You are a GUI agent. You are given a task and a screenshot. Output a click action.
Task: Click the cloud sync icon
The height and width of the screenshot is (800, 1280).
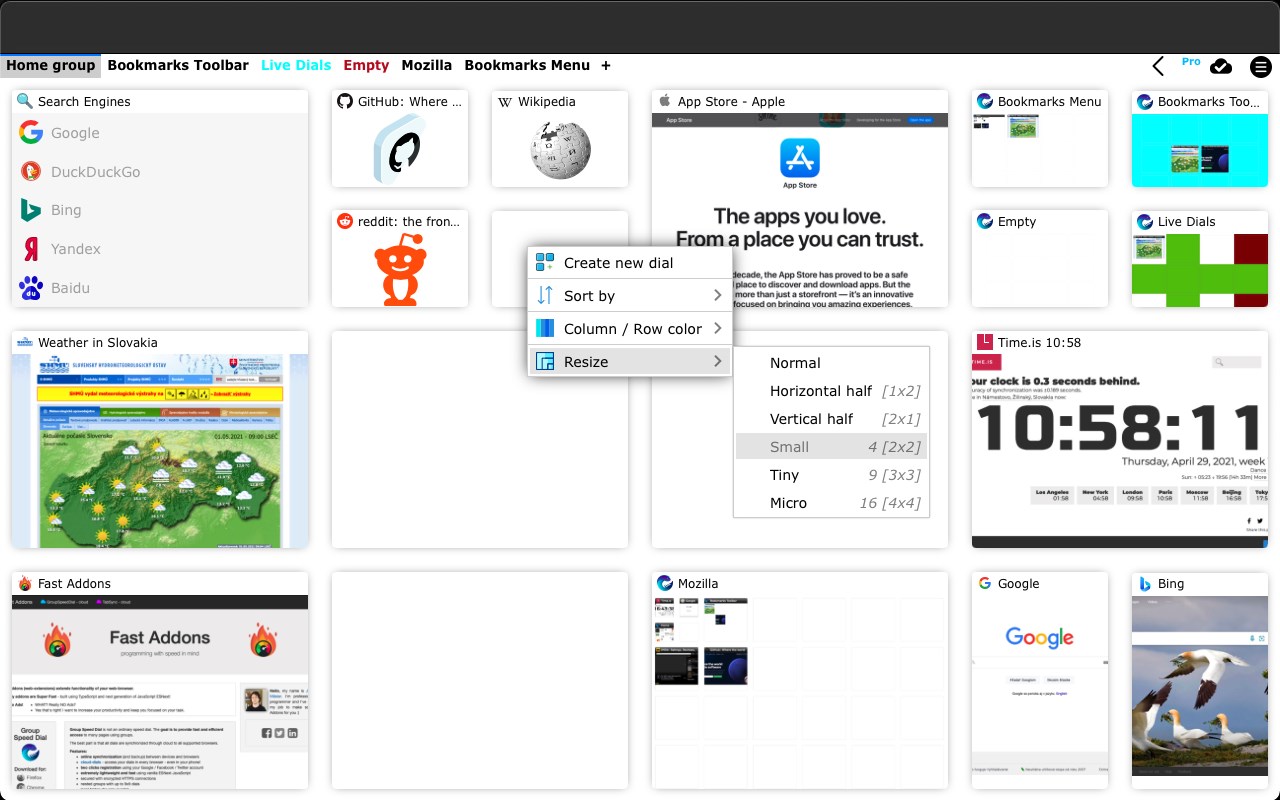(x=1221, y=66)
